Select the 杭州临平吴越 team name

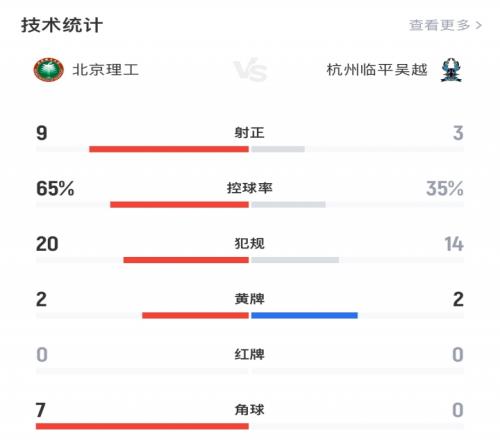[377, 70]
